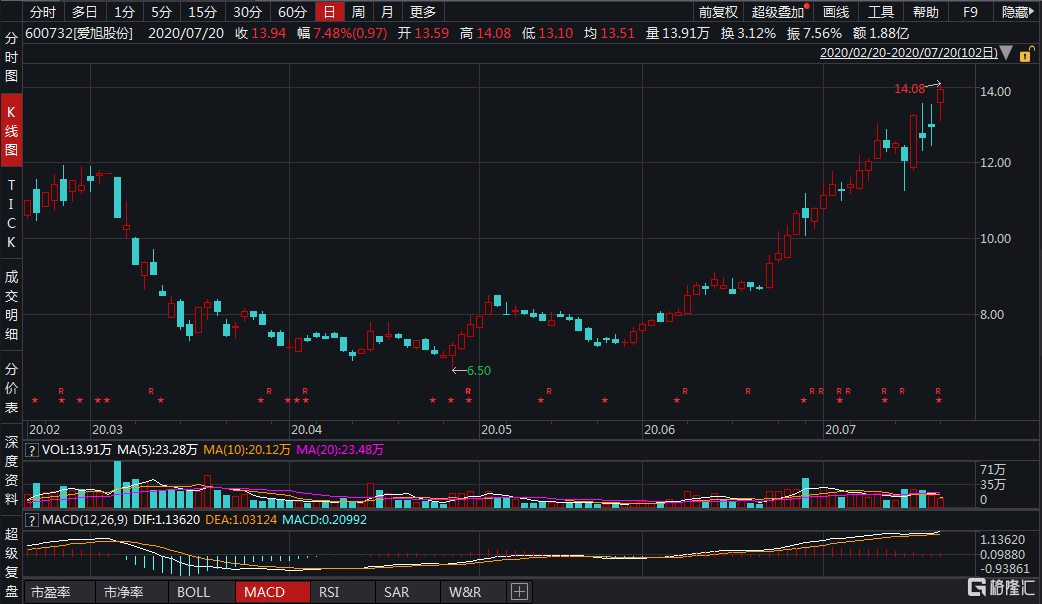Pick the 60分 period tab

(x=292, y=12)
